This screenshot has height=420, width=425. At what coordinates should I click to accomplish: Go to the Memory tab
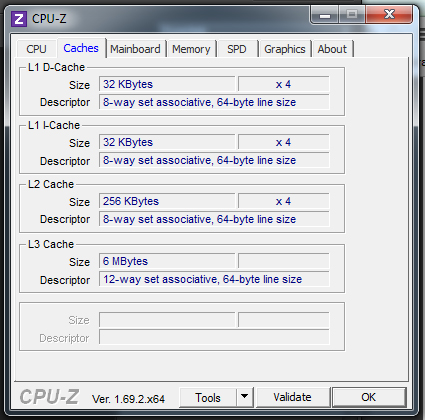[x=191, y=49]
